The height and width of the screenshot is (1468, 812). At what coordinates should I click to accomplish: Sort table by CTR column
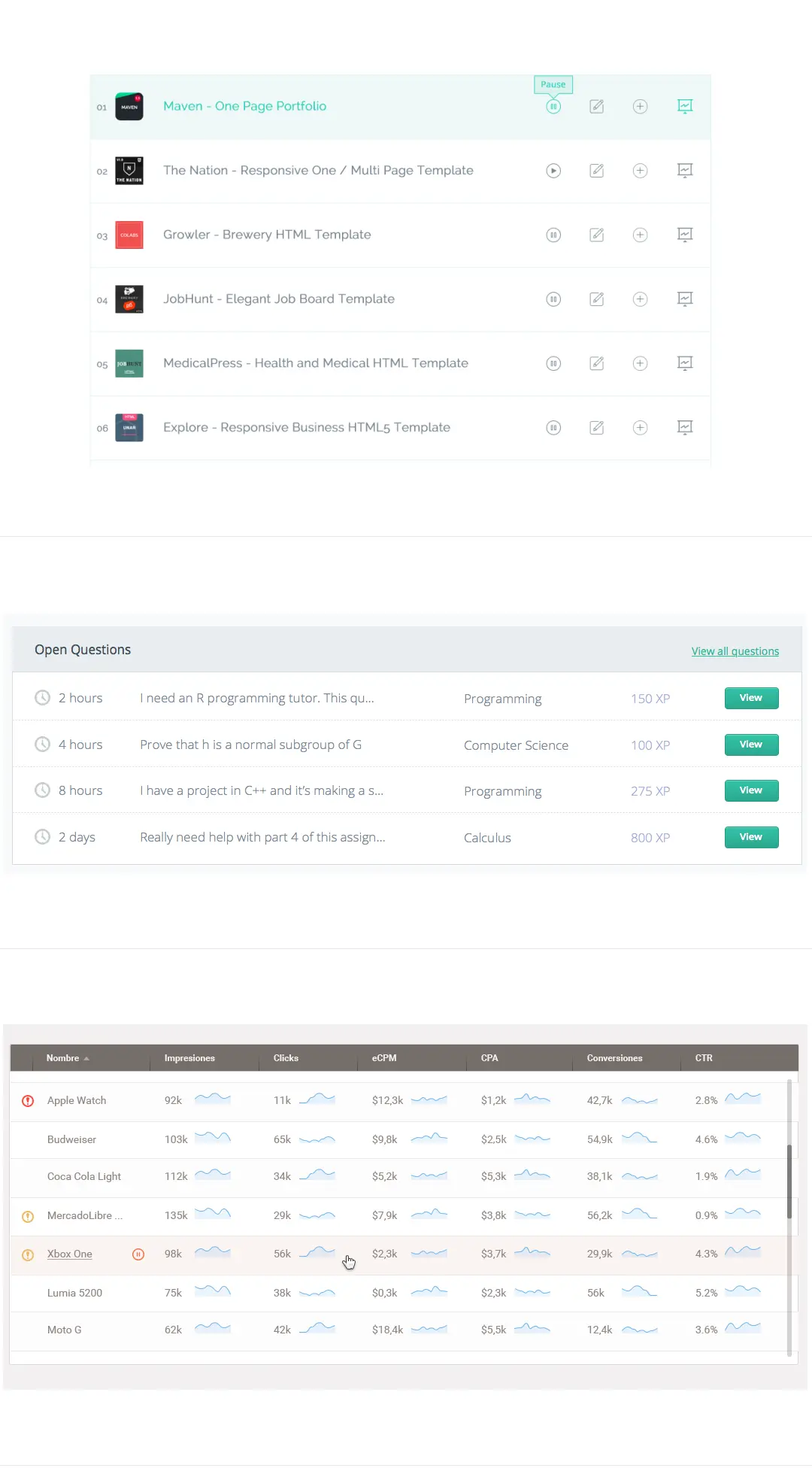click(x=704, y=1058)
